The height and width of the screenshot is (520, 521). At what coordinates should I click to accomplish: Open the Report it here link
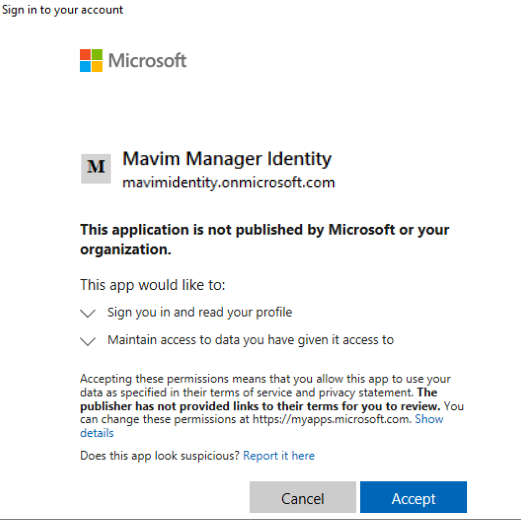pyautogui.click(x=279, y=455)
